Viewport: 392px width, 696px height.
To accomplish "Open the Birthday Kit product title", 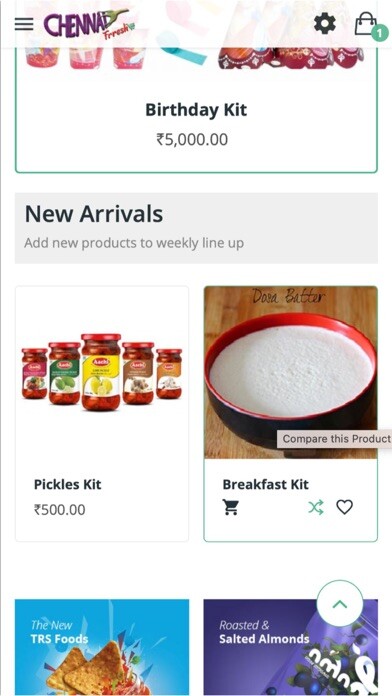I will pos(196,110).
